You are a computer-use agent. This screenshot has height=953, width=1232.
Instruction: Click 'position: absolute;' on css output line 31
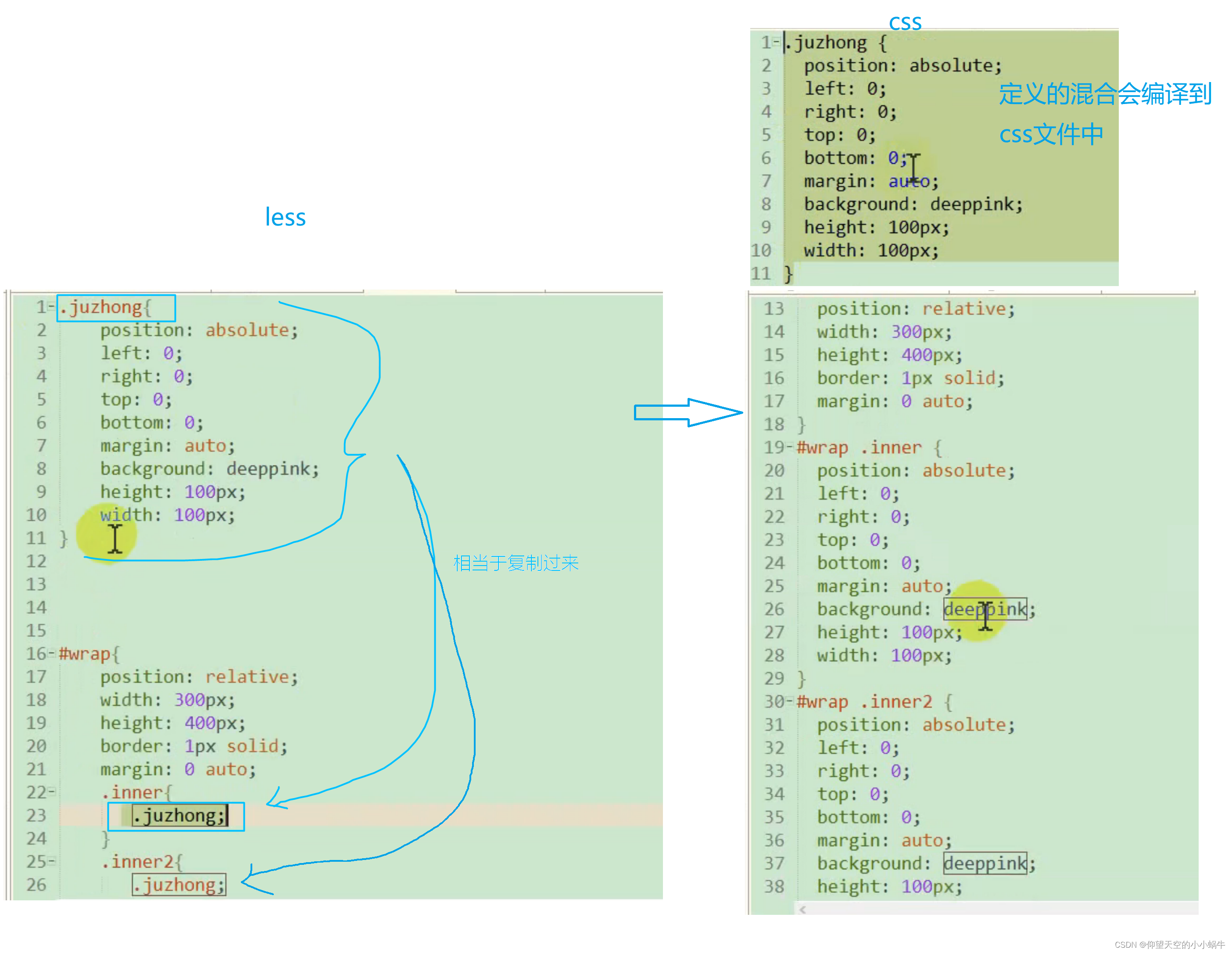click(x=916, y=724)
